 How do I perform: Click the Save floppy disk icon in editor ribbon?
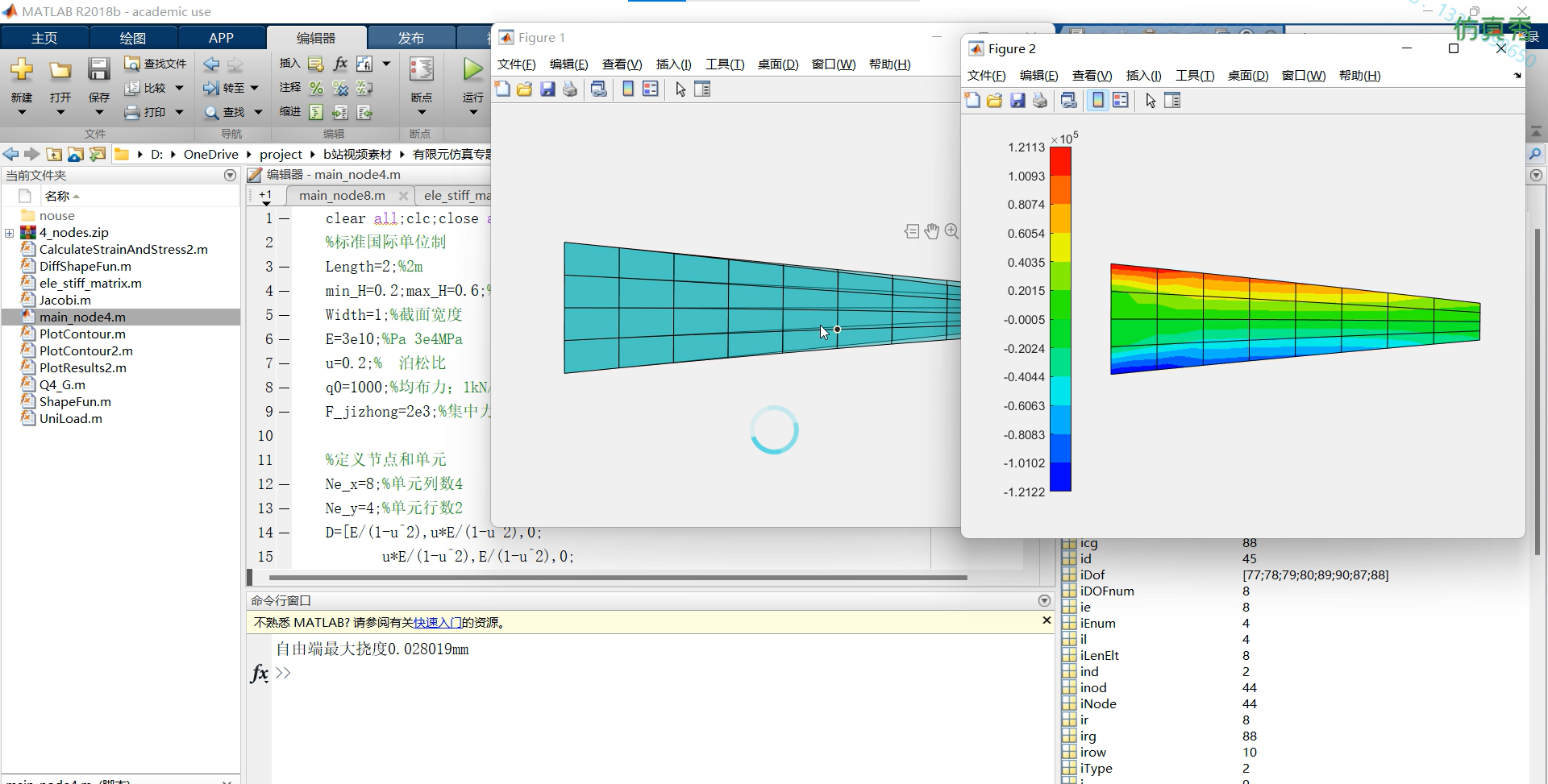pos(98,70)
